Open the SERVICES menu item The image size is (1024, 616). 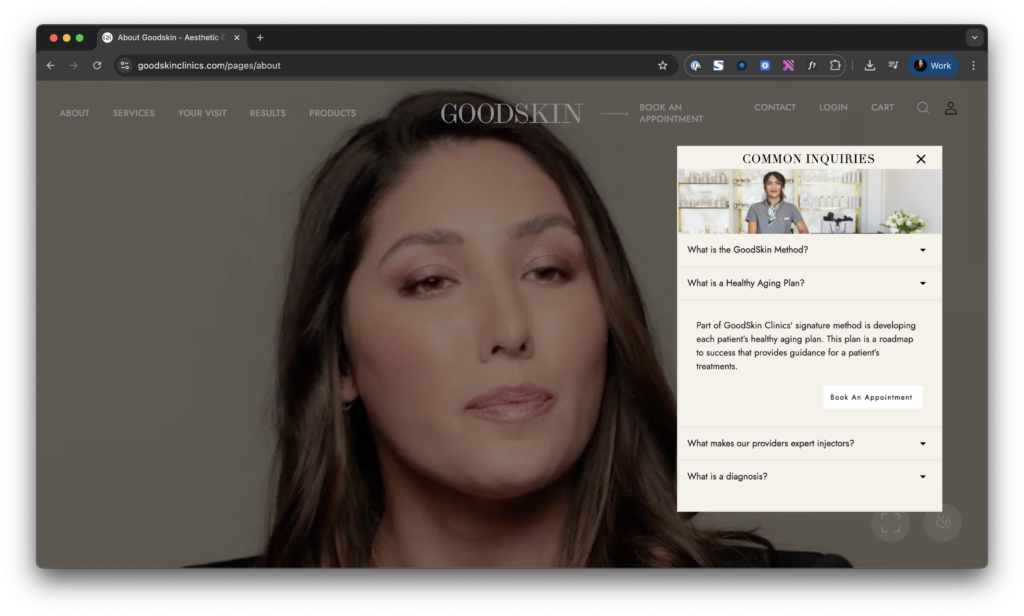[133, 113]
